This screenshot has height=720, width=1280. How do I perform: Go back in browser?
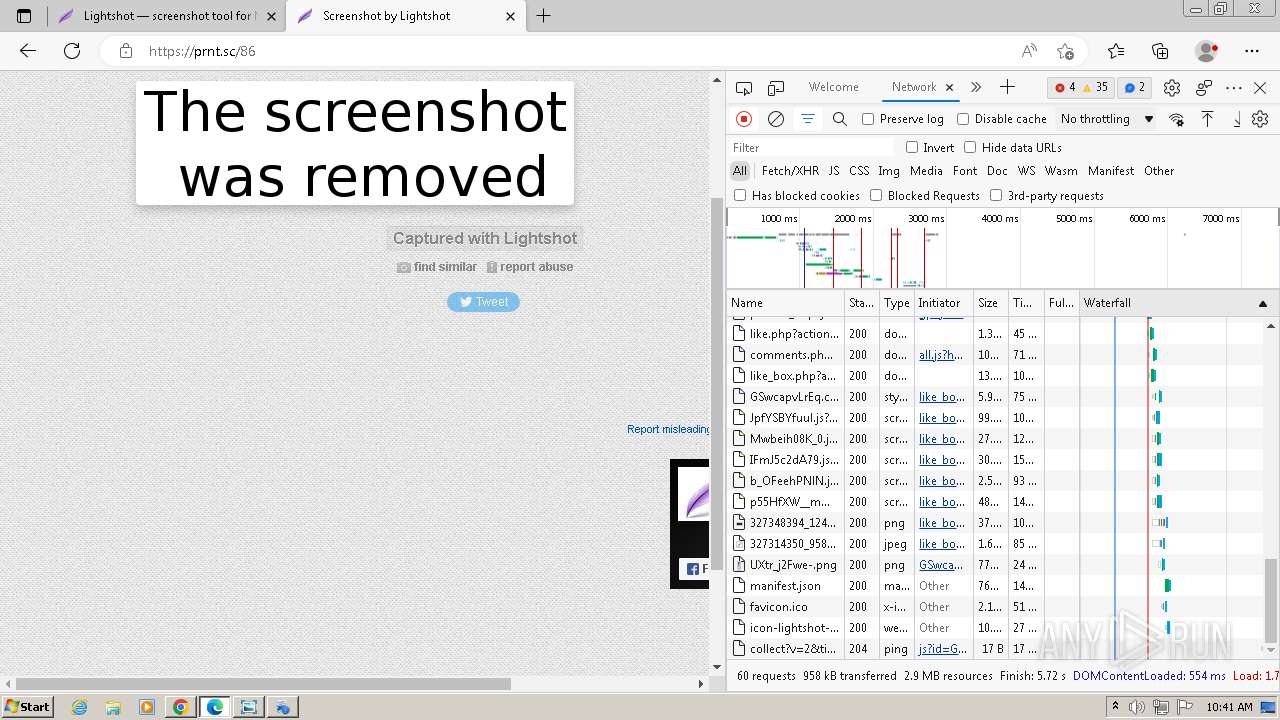[x=28, y=51]
